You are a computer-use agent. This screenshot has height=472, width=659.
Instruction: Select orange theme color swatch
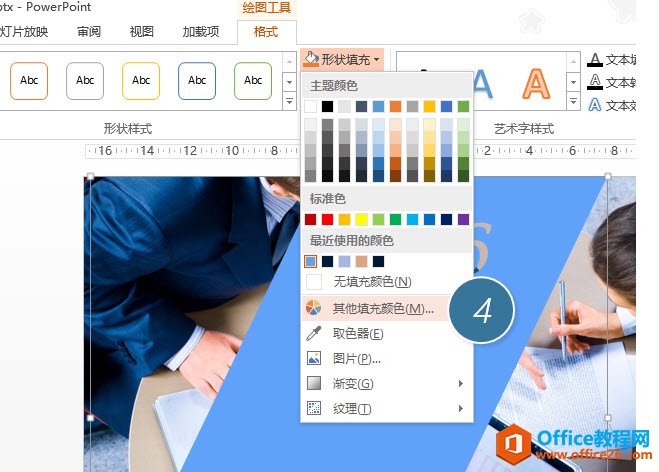coord(395,106)
